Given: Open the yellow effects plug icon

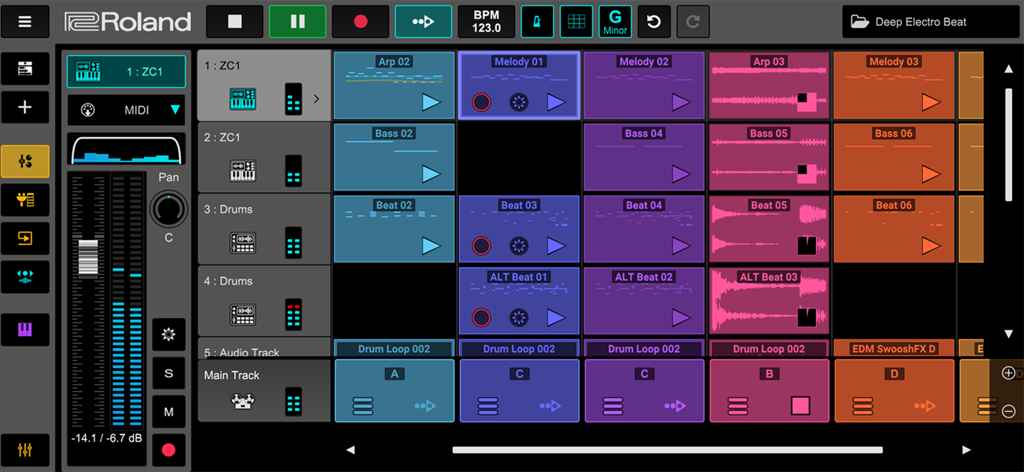Looking at the screenshot, I should [25, 200].
